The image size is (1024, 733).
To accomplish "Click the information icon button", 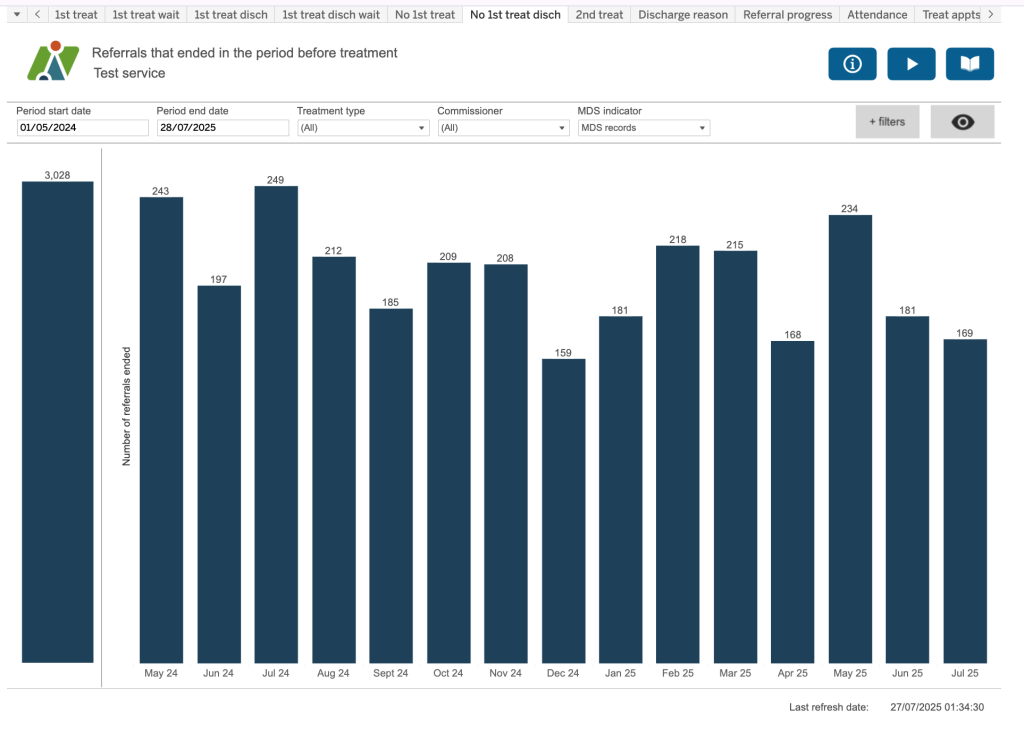I will [852, 64].
